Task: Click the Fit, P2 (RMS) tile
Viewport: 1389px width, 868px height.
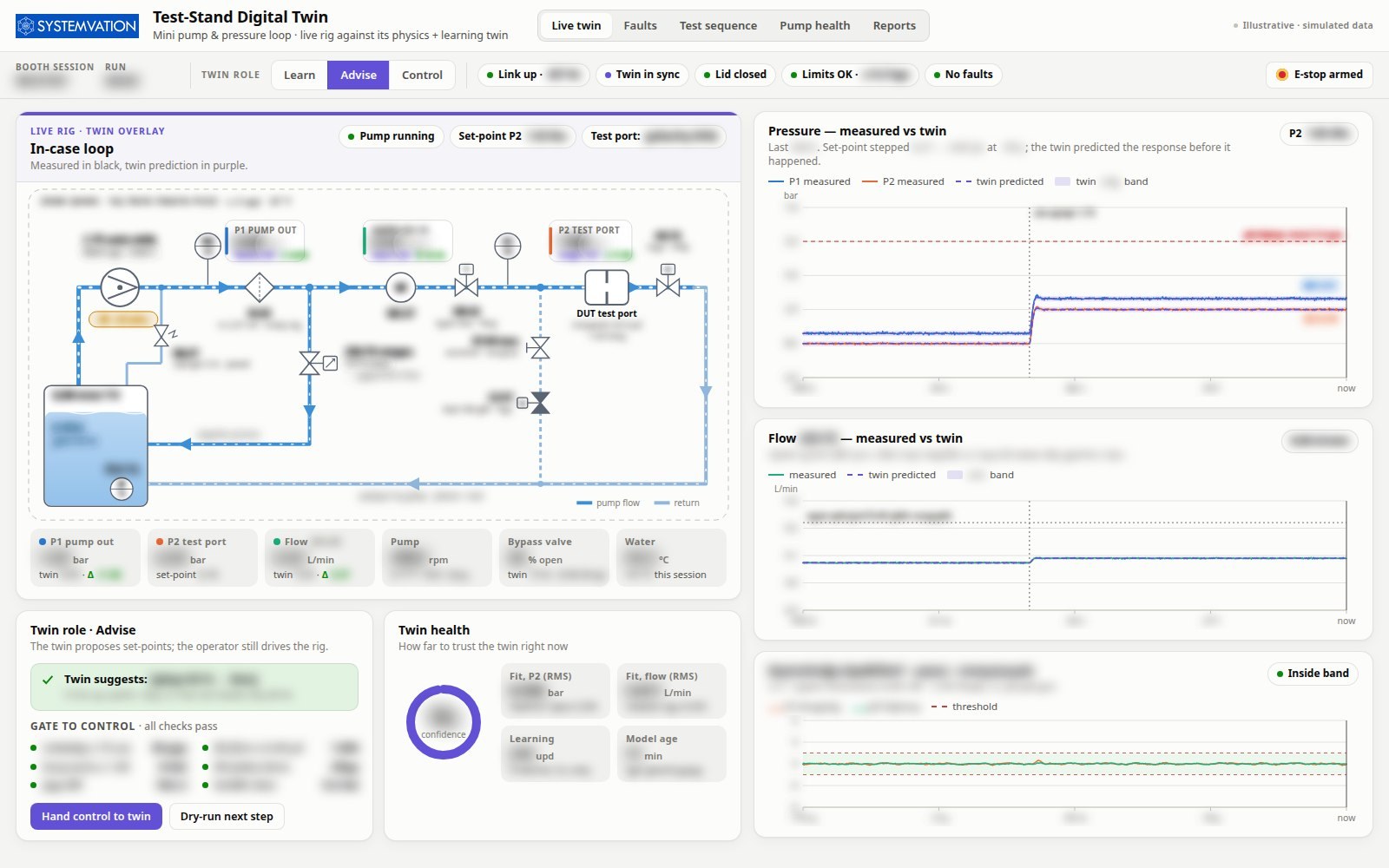Action: click(556, 692)
